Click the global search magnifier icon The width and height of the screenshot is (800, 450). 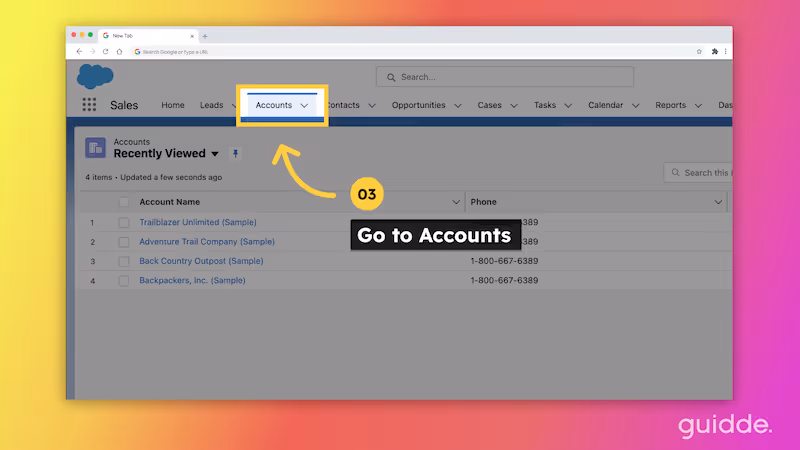click(x=391, y=77)
